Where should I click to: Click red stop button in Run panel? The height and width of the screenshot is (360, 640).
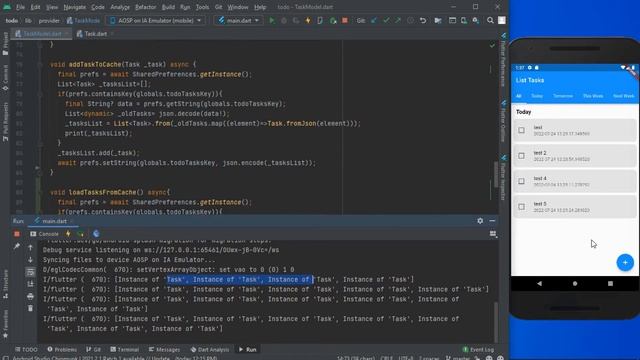(x=17, y=234)
